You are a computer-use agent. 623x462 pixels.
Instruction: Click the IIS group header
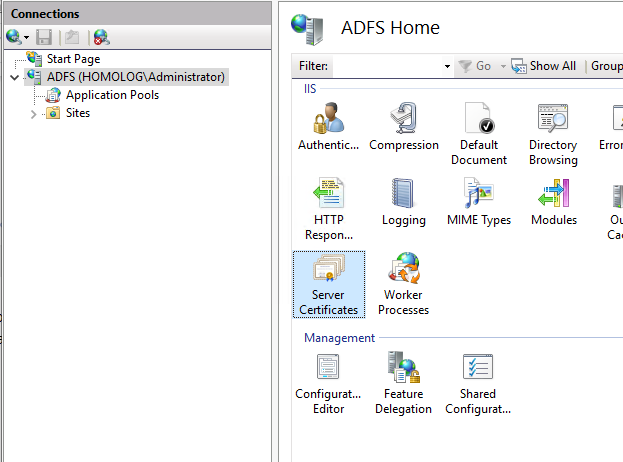point(310,89)
